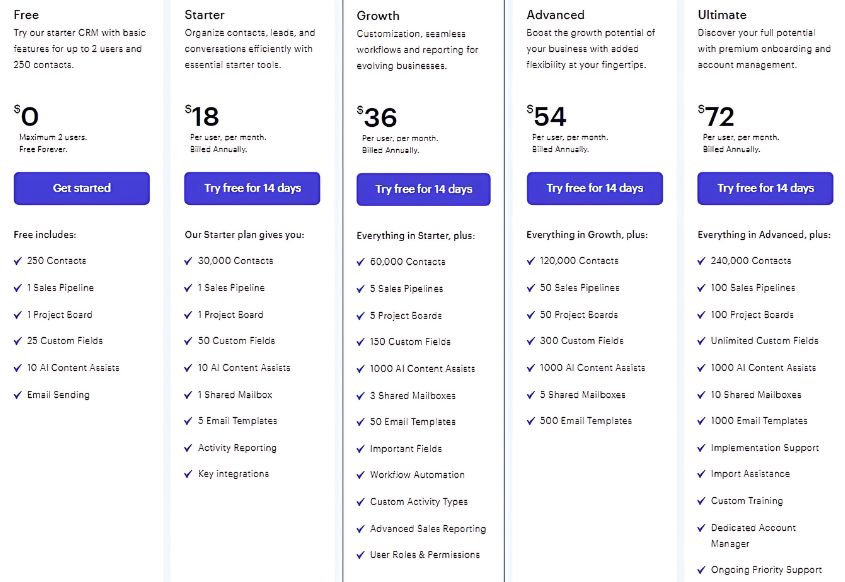The height and width of the screenshot is (582, 845).
Task: Click the checkmark next to Dedicated Account Manager
Action: [702, 528]
